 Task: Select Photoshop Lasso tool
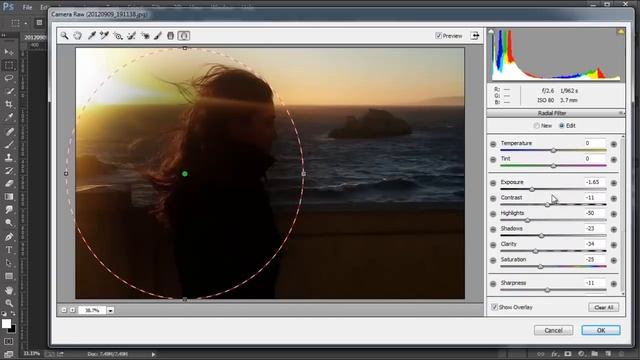point(9,78)
